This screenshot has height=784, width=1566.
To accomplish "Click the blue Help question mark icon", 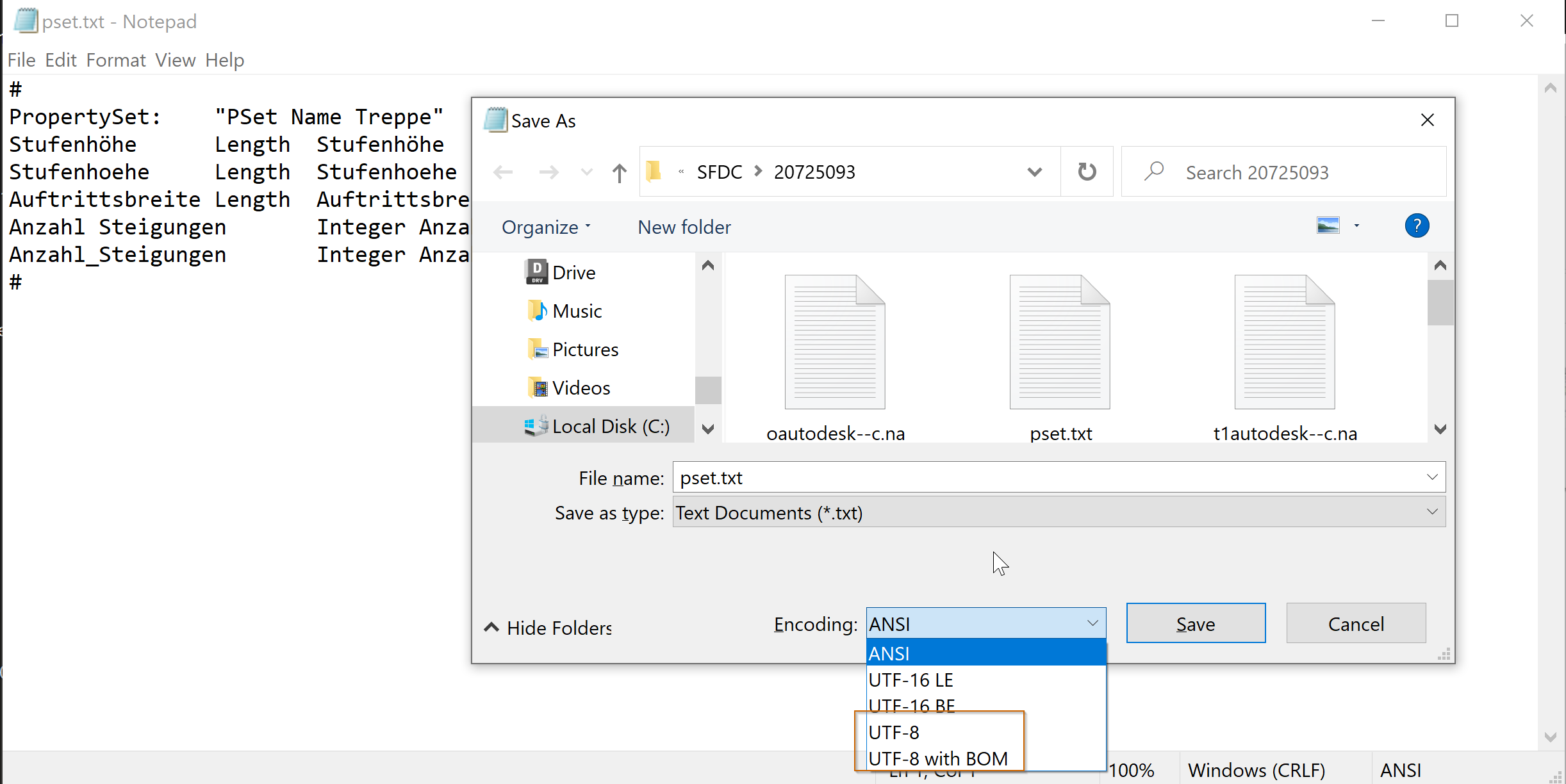I will [1417, 226].
